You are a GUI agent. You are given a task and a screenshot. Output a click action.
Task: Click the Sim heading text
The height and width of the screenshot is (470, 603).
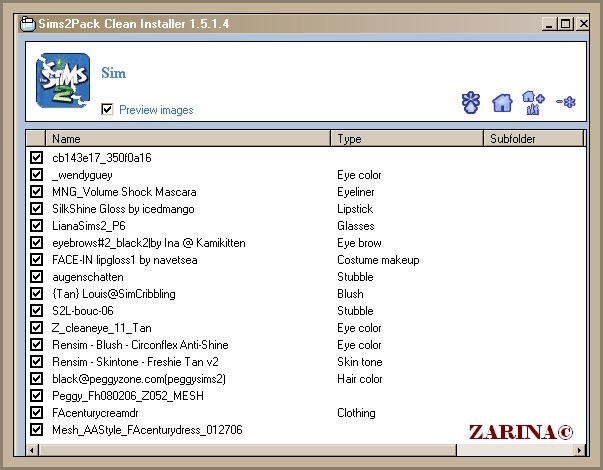click(113, 73)
